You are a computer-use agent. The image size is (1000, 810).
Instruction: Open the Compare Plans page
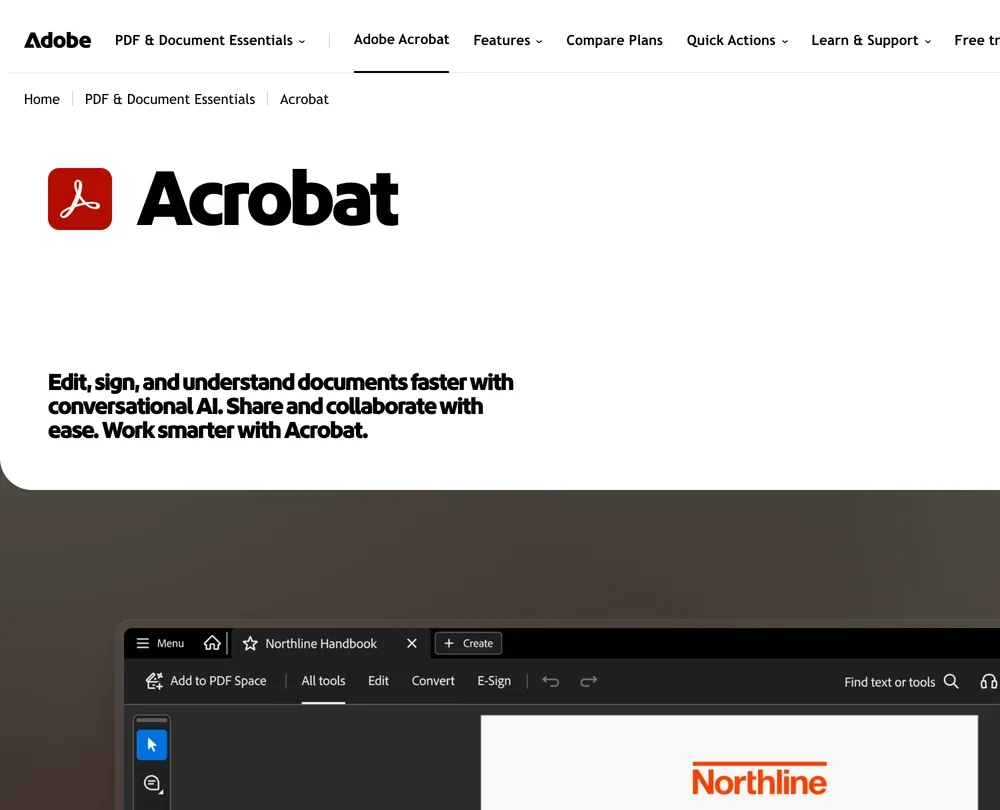(x=614, y=40)
